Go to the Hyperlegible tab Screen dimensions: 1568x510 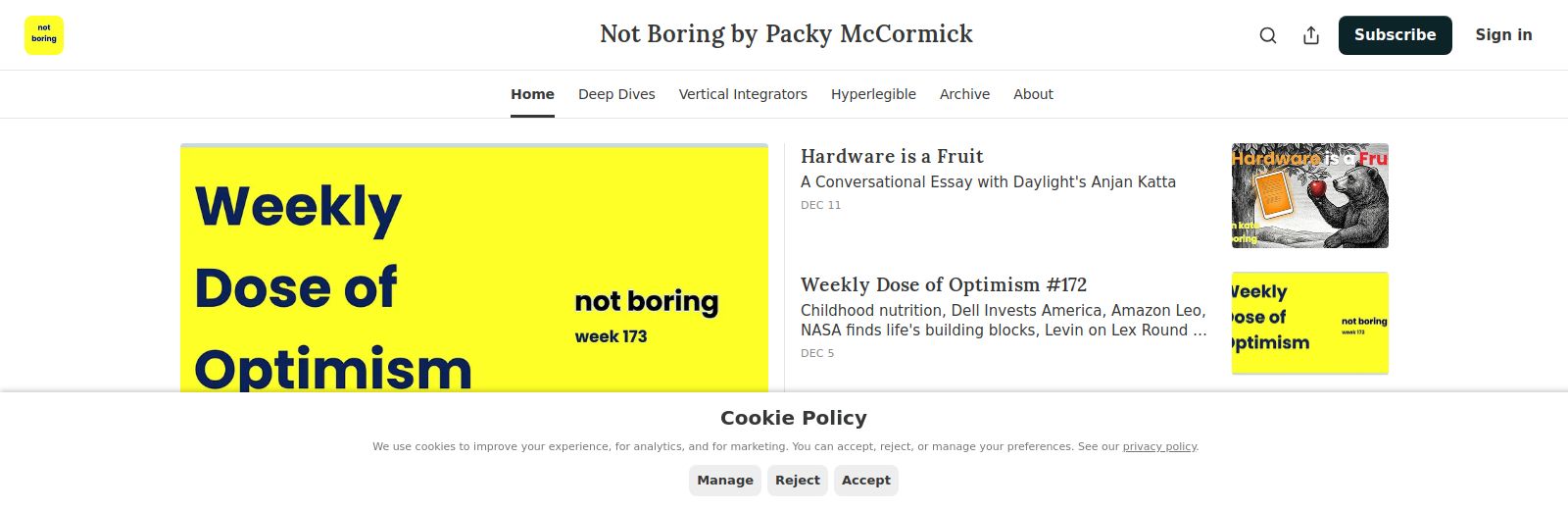[x=873, y=94]
